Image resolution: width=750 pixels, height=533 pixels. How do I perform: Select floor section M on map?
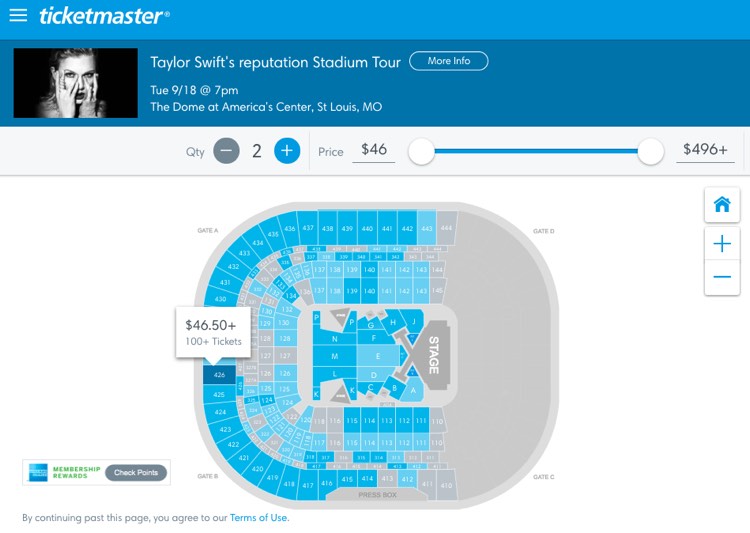pyautogui.click(x=334, y=356)
